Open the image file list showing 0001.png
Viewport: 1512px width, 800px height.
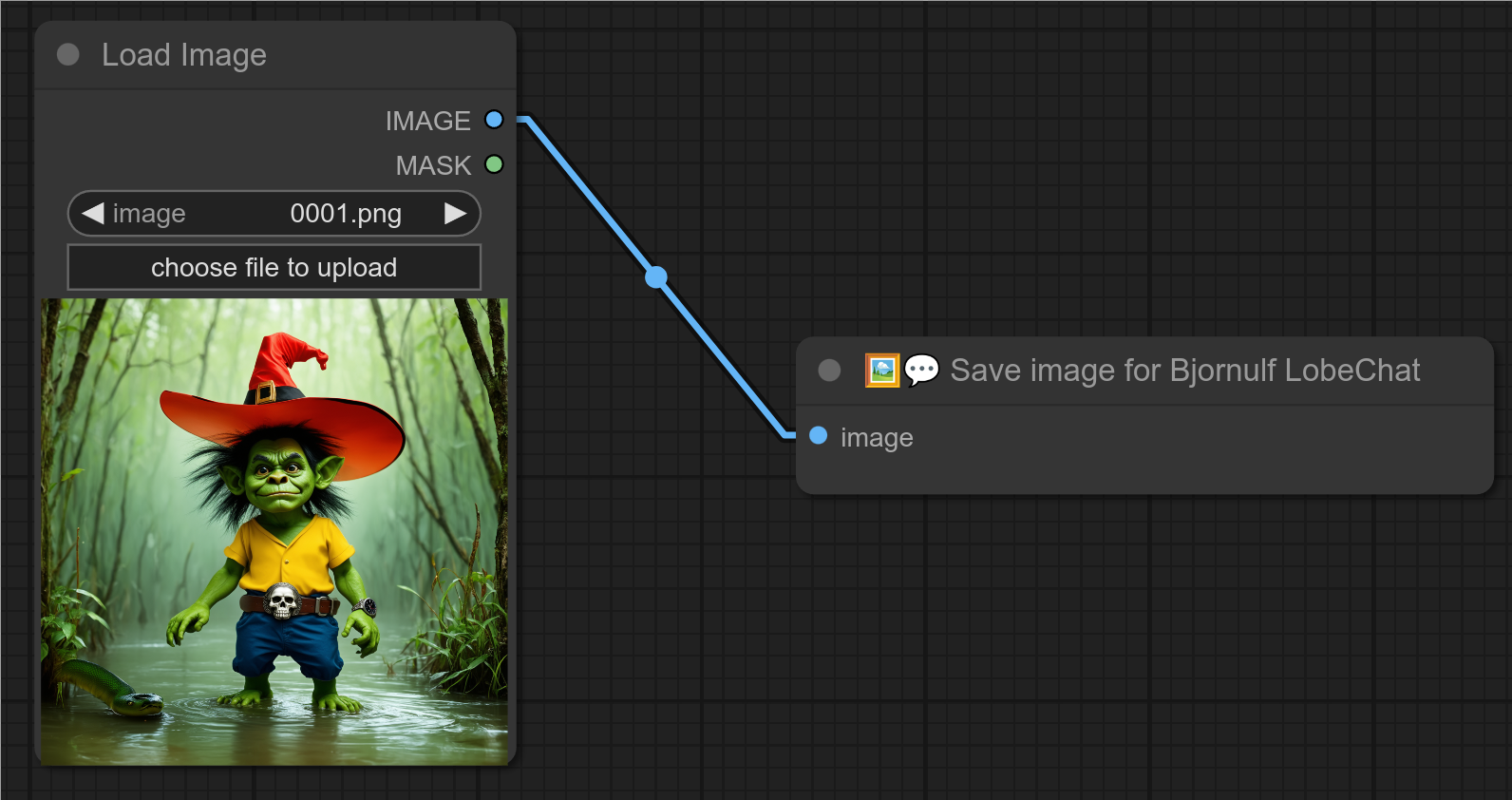pyautogui.click(x=345, y=214)
